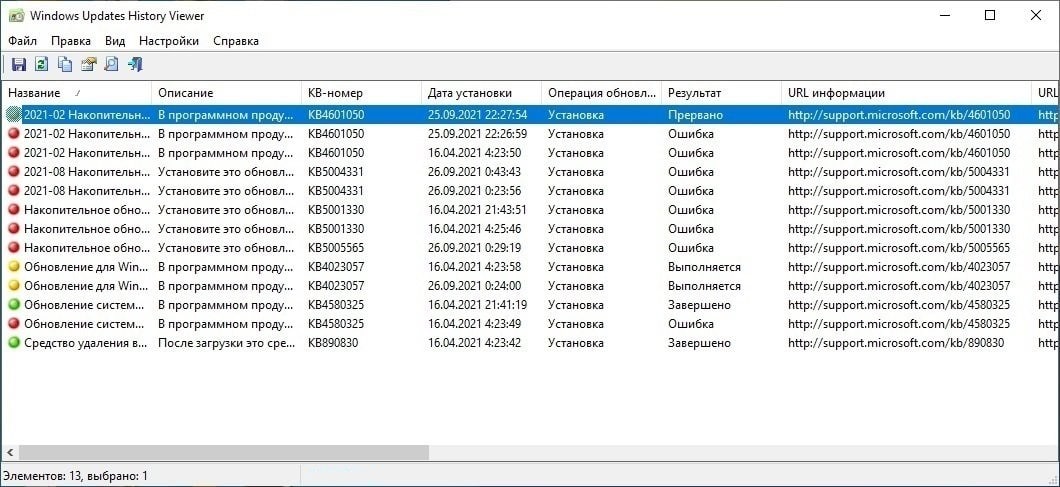Screen dimensions: 1060x487
Task: Open the Файл menu
Action: (22, 41)
